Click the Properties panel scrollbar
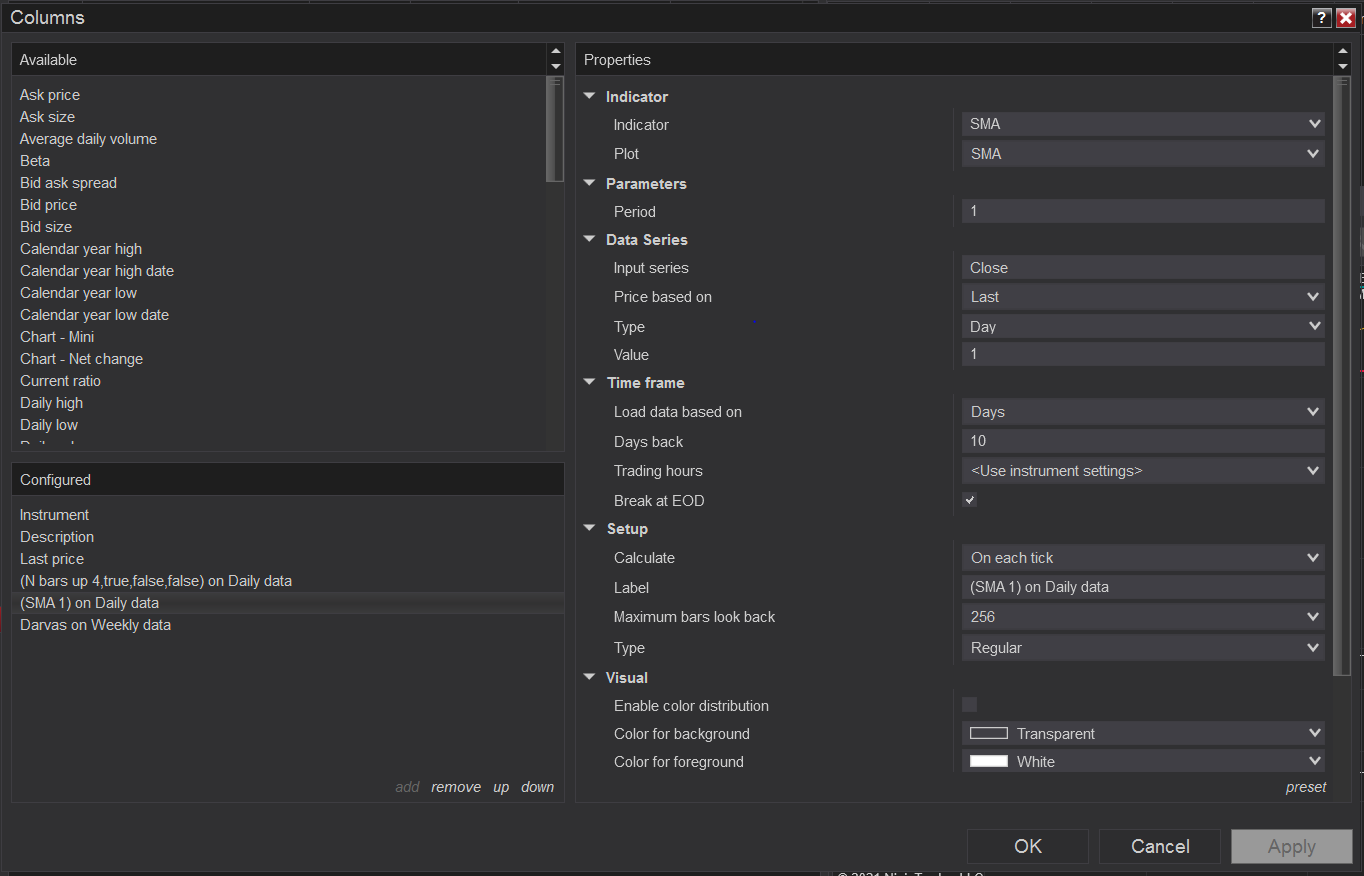Viewport: 1364px width, 876px height. click(x=1343, y=376)
